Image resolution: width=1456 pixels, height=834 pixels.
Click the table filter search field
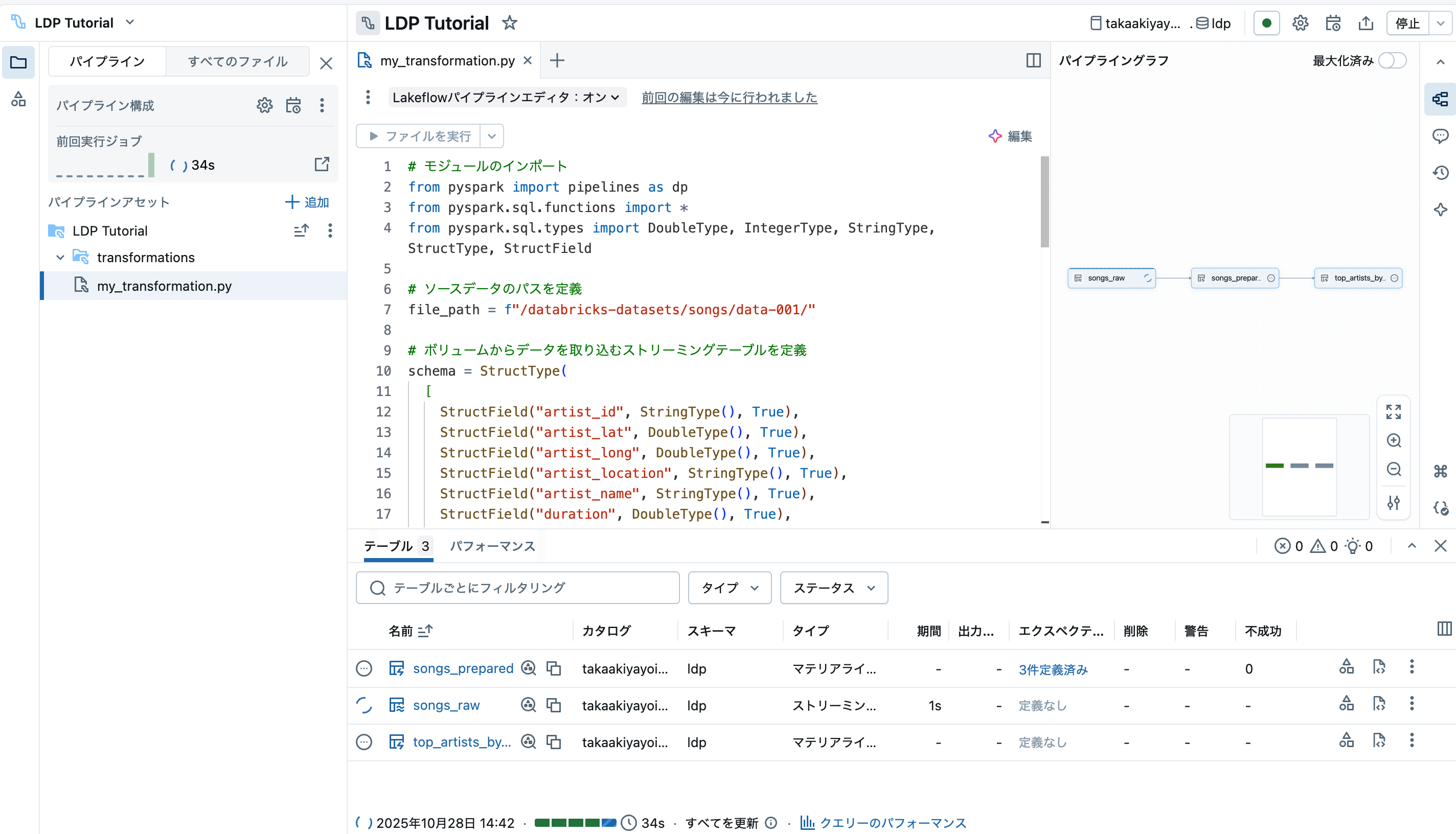click(x=516, y=588)
